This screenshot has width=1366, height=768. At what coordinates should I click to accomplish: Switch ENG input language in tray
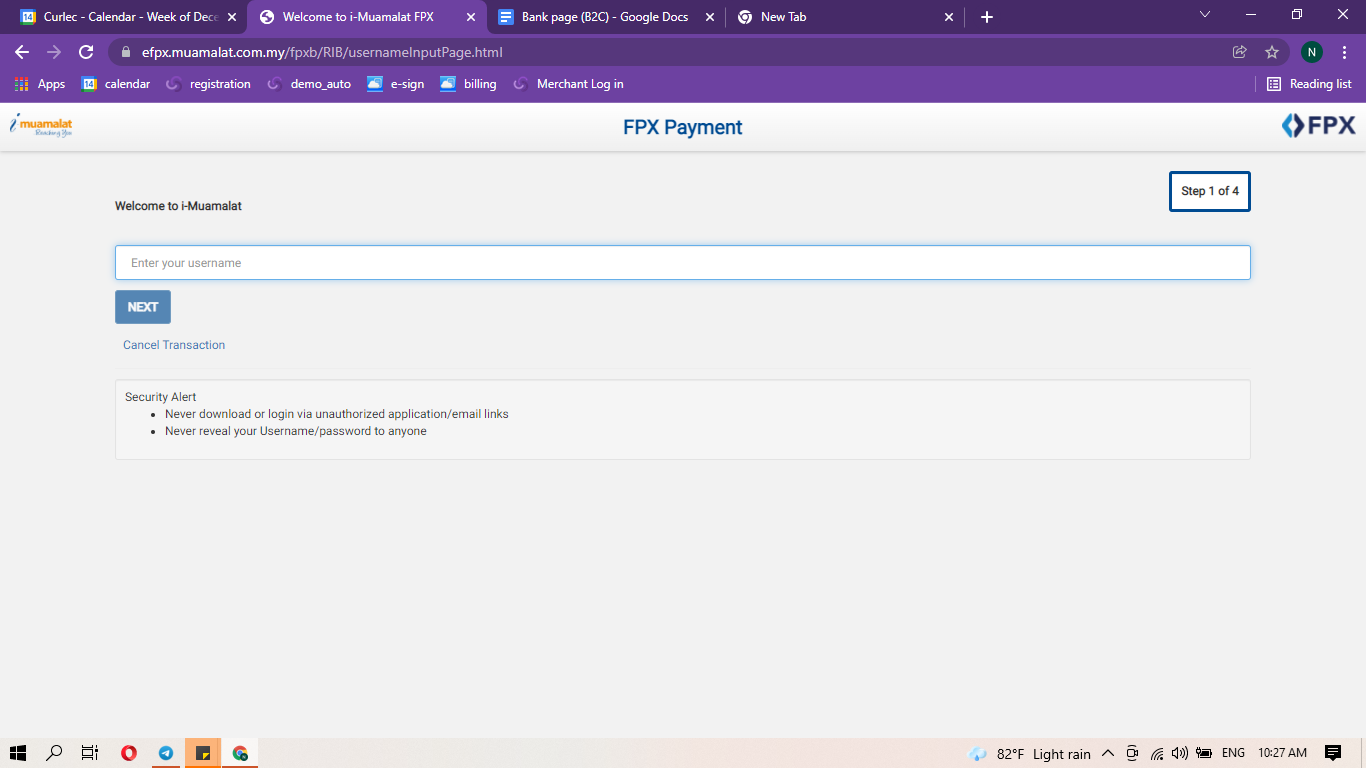point(1234,753)
